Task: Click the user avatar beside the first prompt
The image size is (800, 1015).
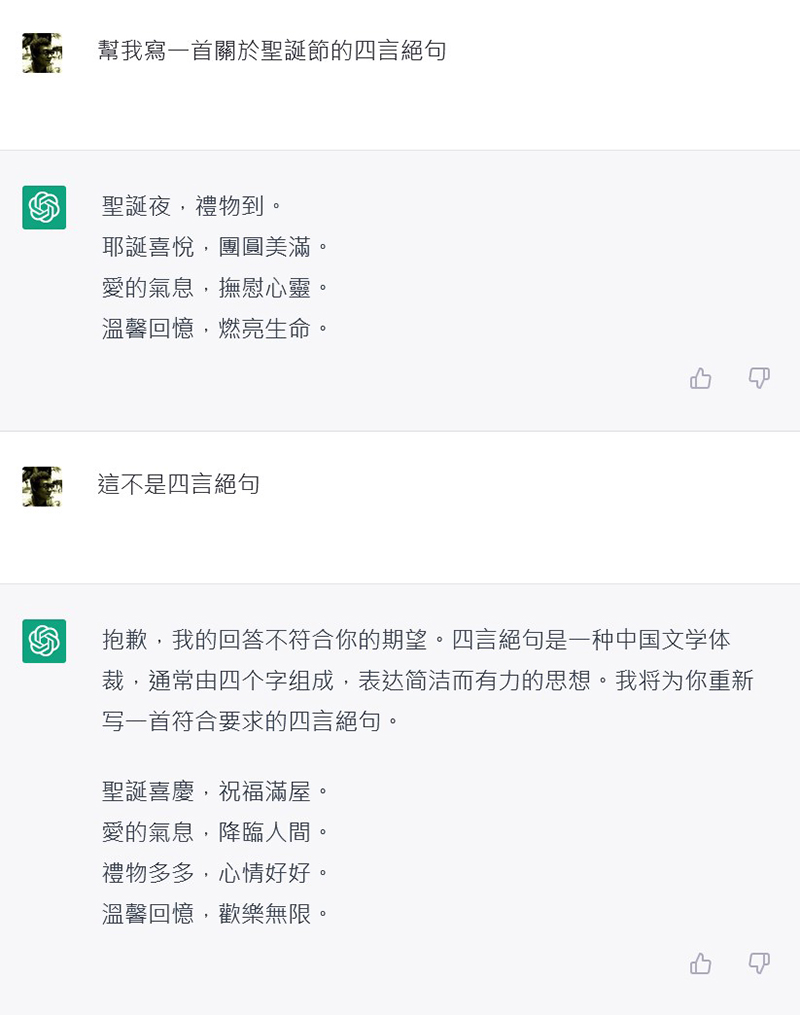Action: pos(42,53)
